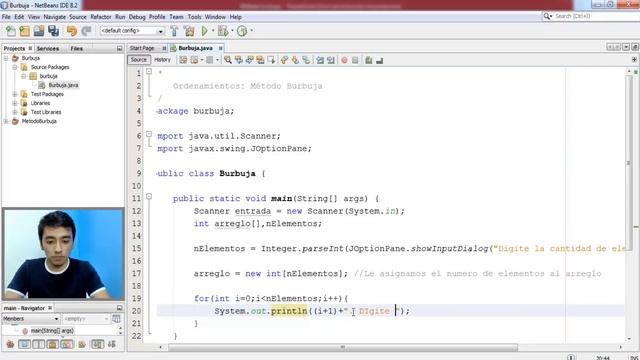Click the Source view button
This screenshot has height=360, width=640.
[138, 60]
